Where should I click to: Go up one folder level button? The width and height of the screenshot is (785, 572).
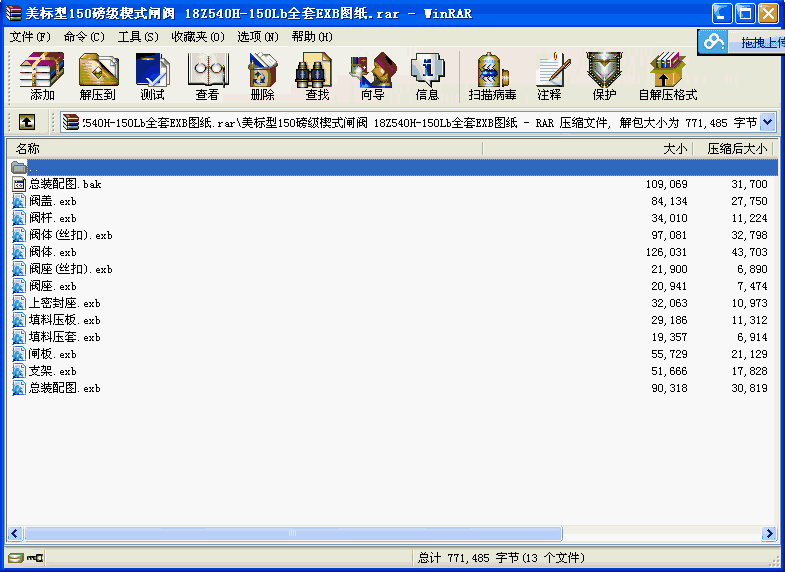[x=27, y=122]
